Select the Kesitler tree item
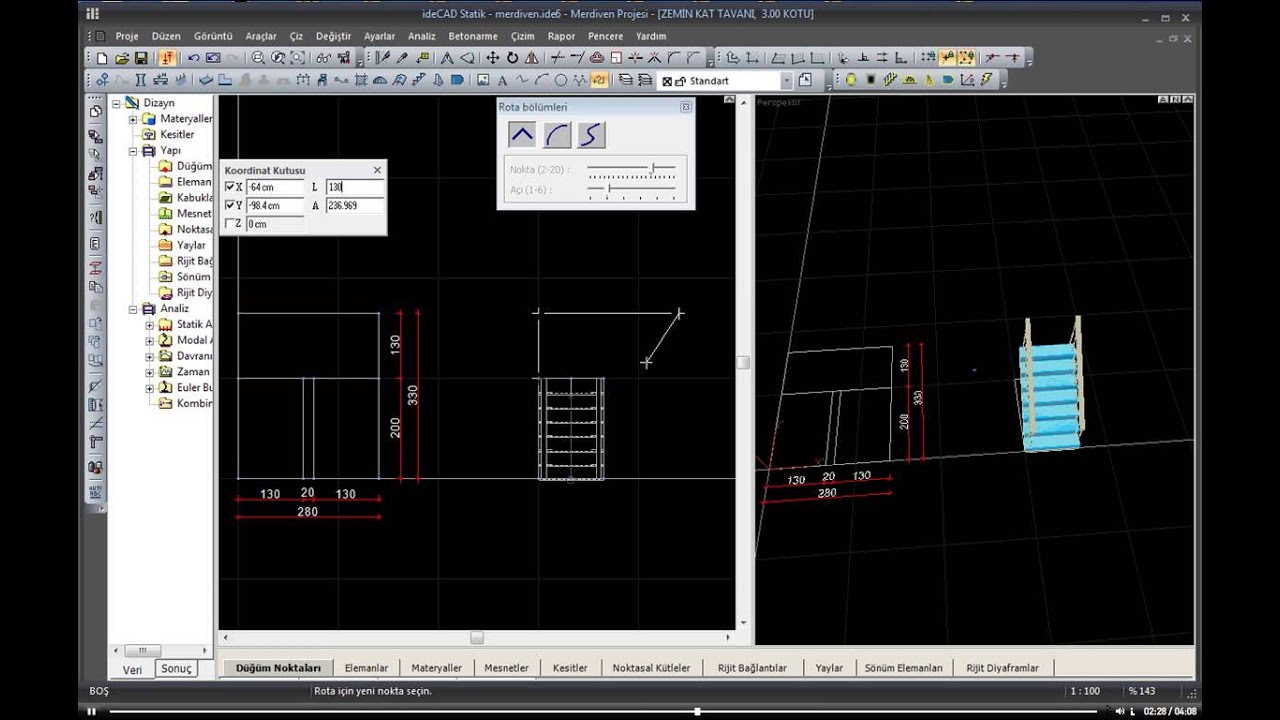 [176, 134]
